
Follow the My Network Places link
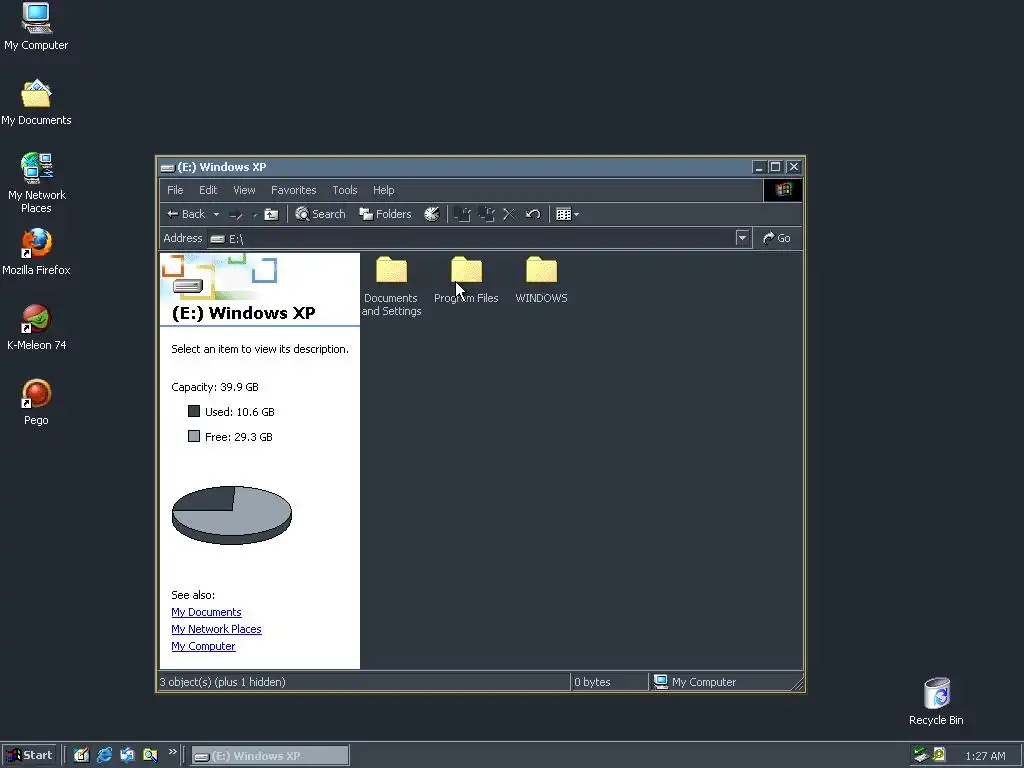pyautogui.click(x=216, y=629)
